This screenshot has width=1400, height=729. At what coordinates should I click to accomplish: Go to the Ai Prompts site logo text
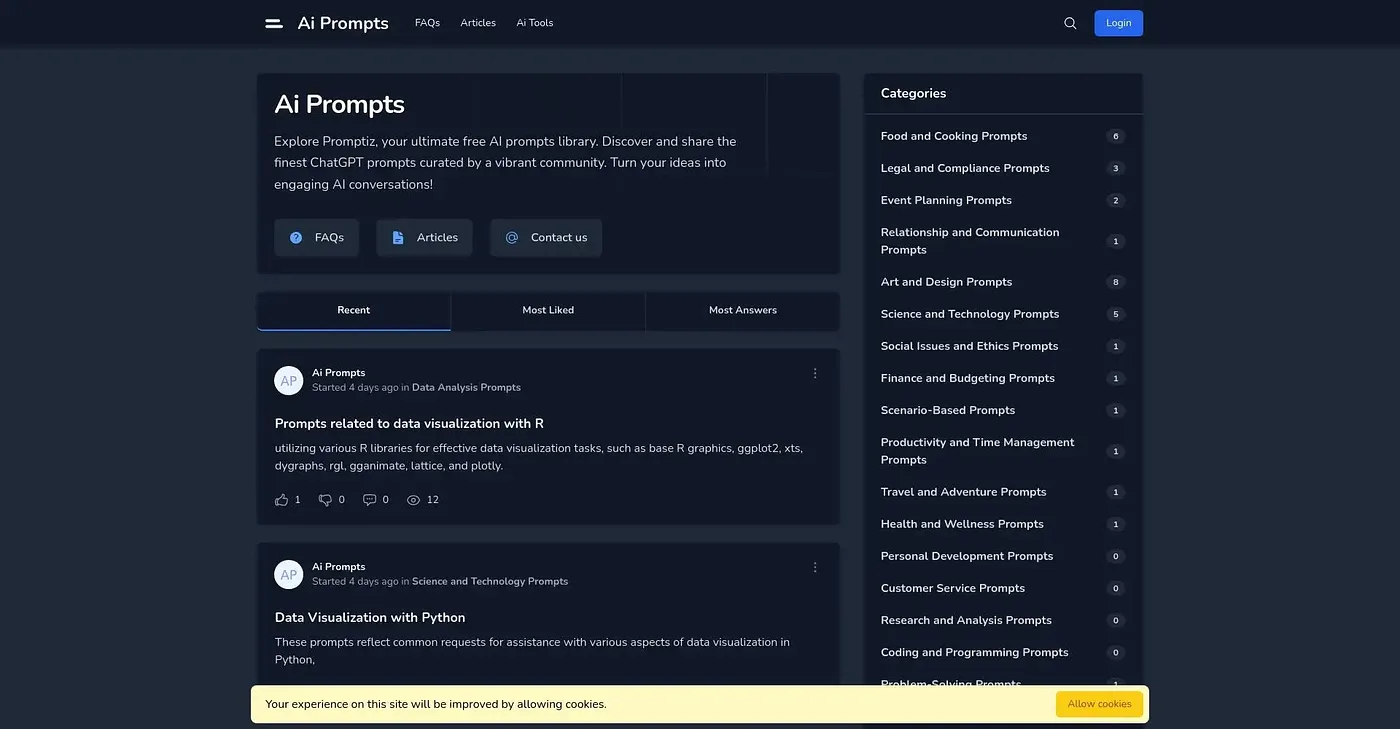point(343,23)
